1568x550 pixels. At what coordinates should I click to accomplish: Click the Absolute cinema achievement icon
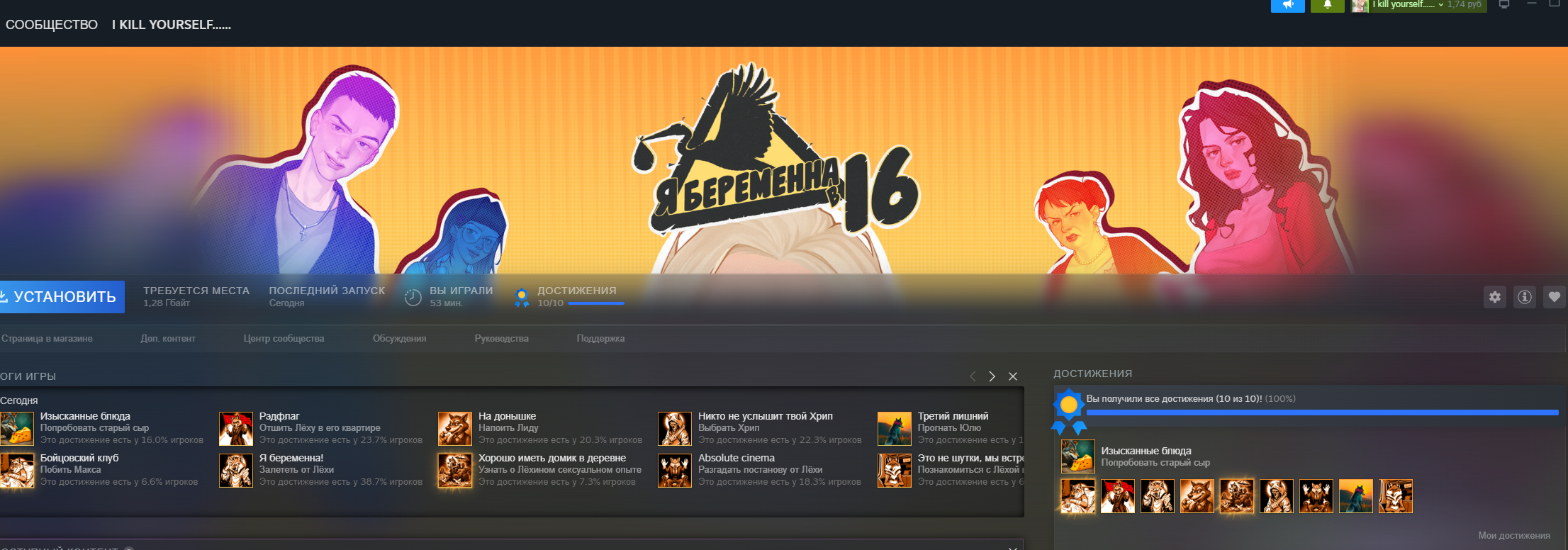(675, 471)
